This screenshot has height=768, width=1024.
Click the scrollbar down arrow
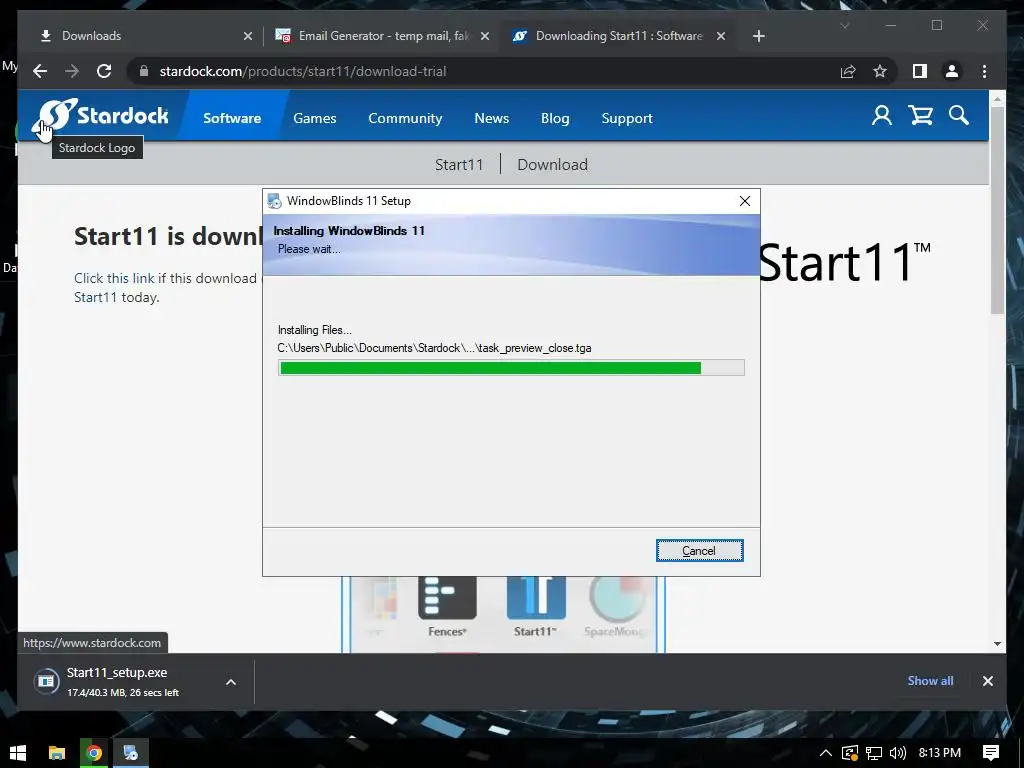tap(997, 644)
